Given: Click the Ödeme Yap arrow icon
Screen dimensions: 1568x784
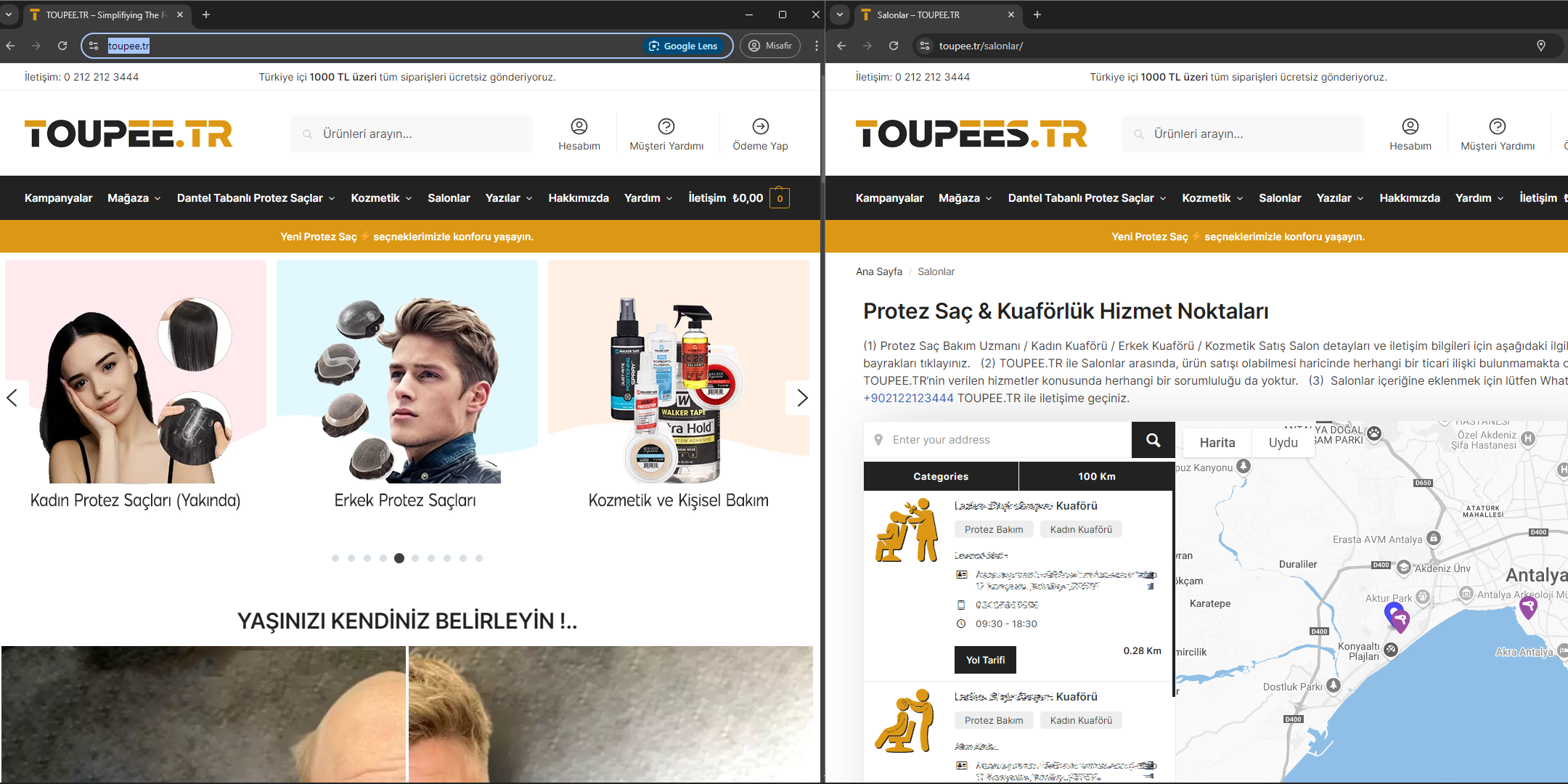Looking at the screenshot, I should pyautogui.click(x=760, y=126).
